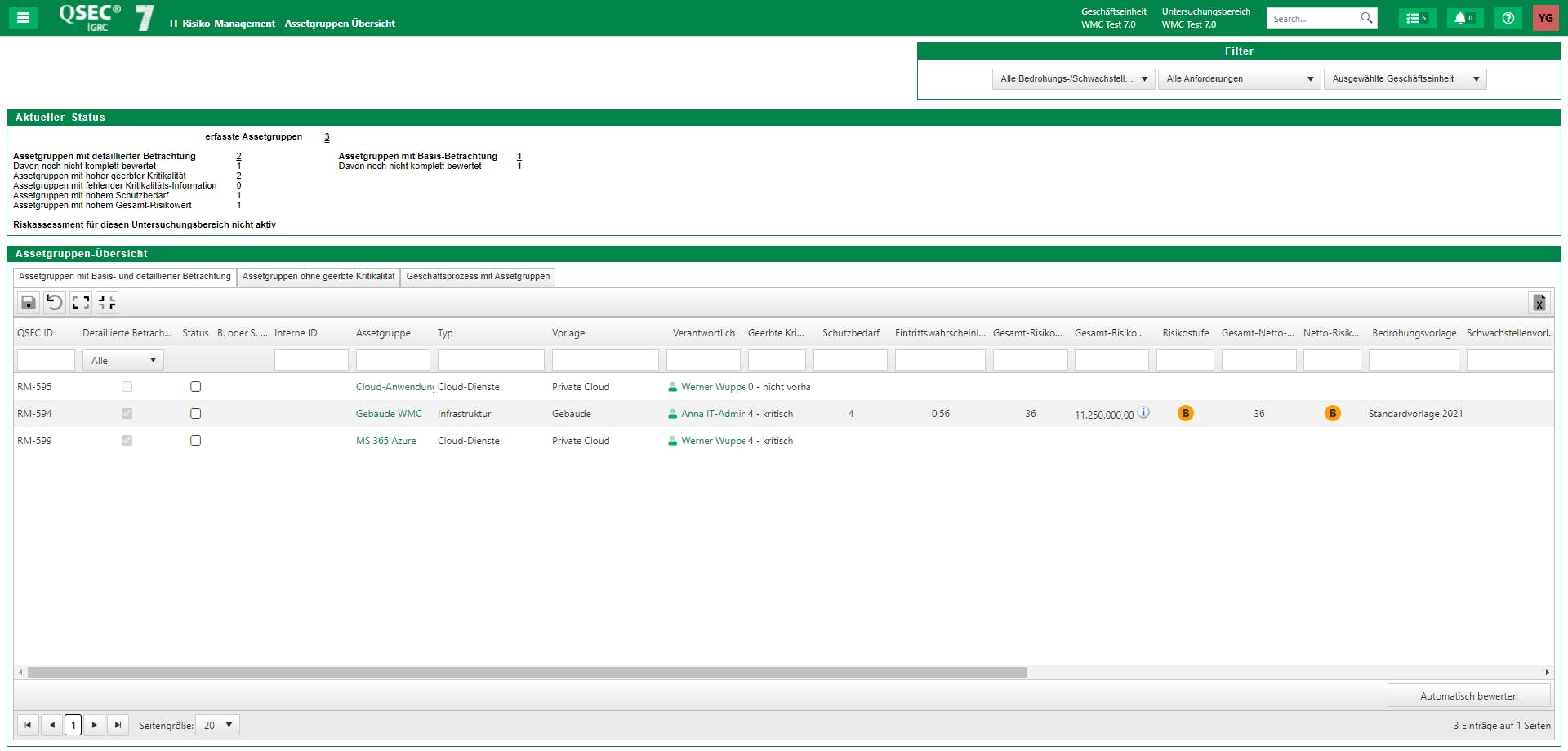
Task: Click Automatisch bewerten button
Action: coord(1469,696)
